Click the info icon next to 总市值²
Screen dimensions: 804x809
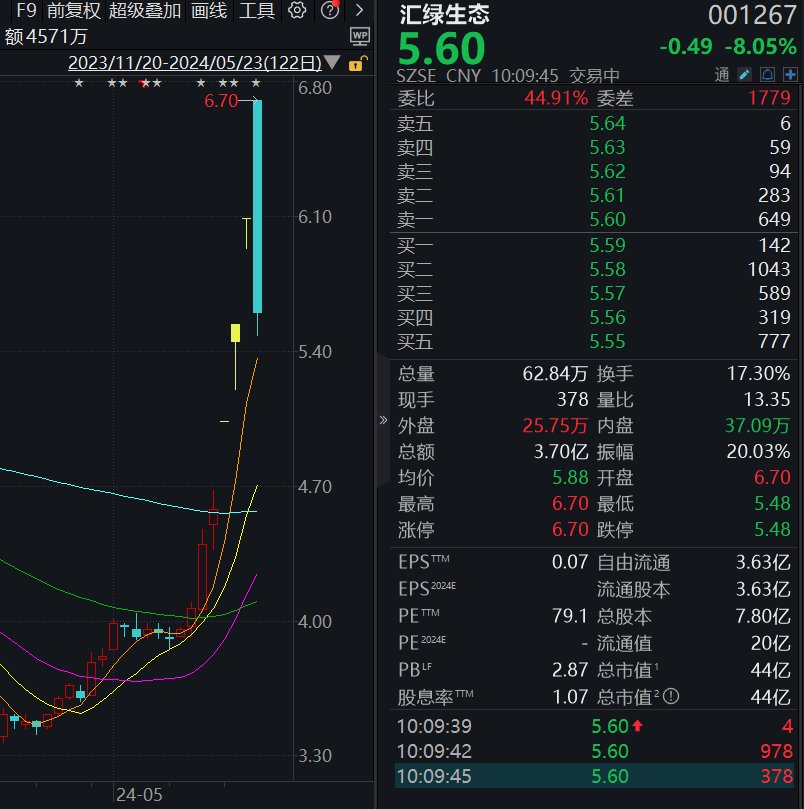pyautogui.click(x=670, y=697)
